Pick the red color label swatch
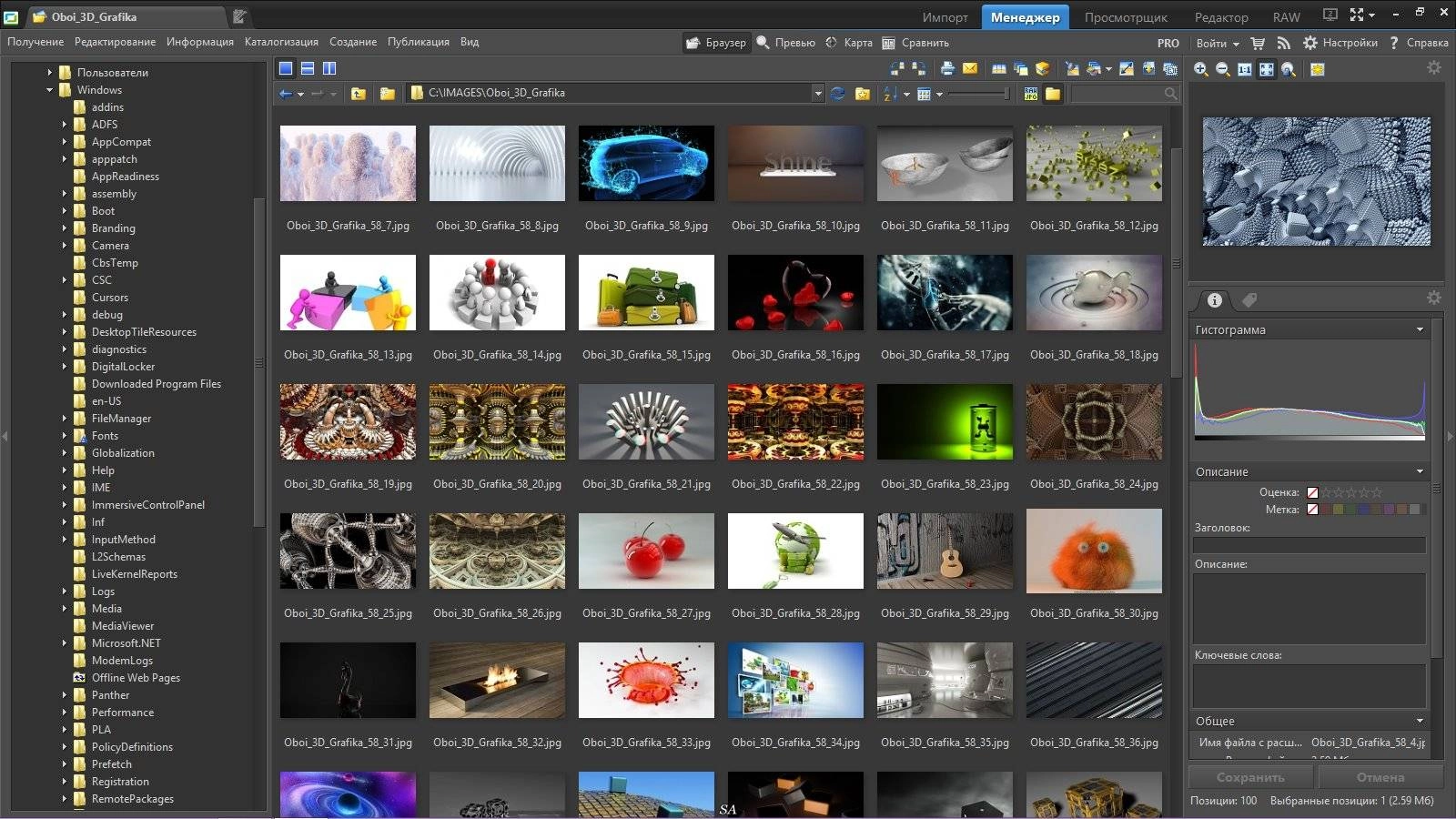The image size is (1456, 819). [x=1325, y=510]
